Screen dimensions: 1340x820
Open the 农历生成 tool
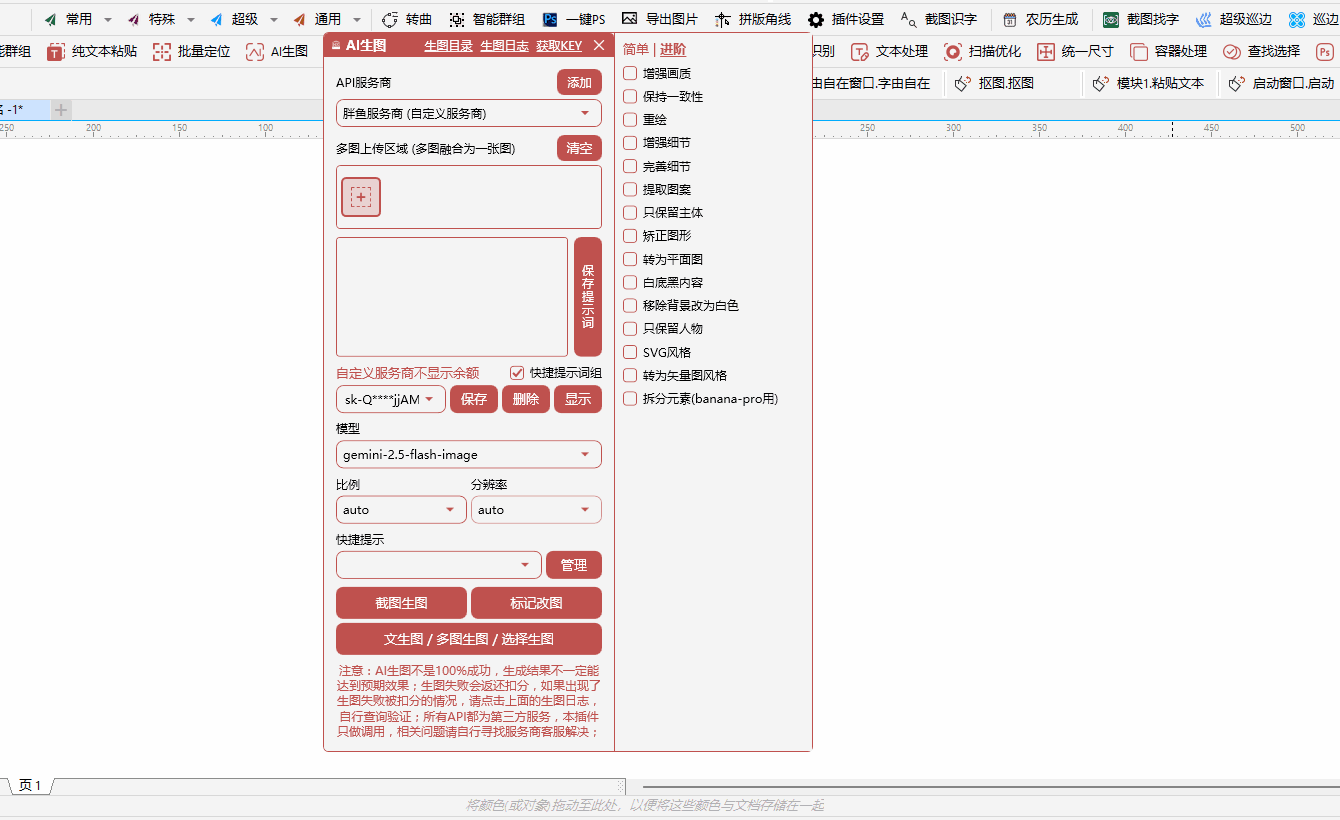pos(1044,19)
